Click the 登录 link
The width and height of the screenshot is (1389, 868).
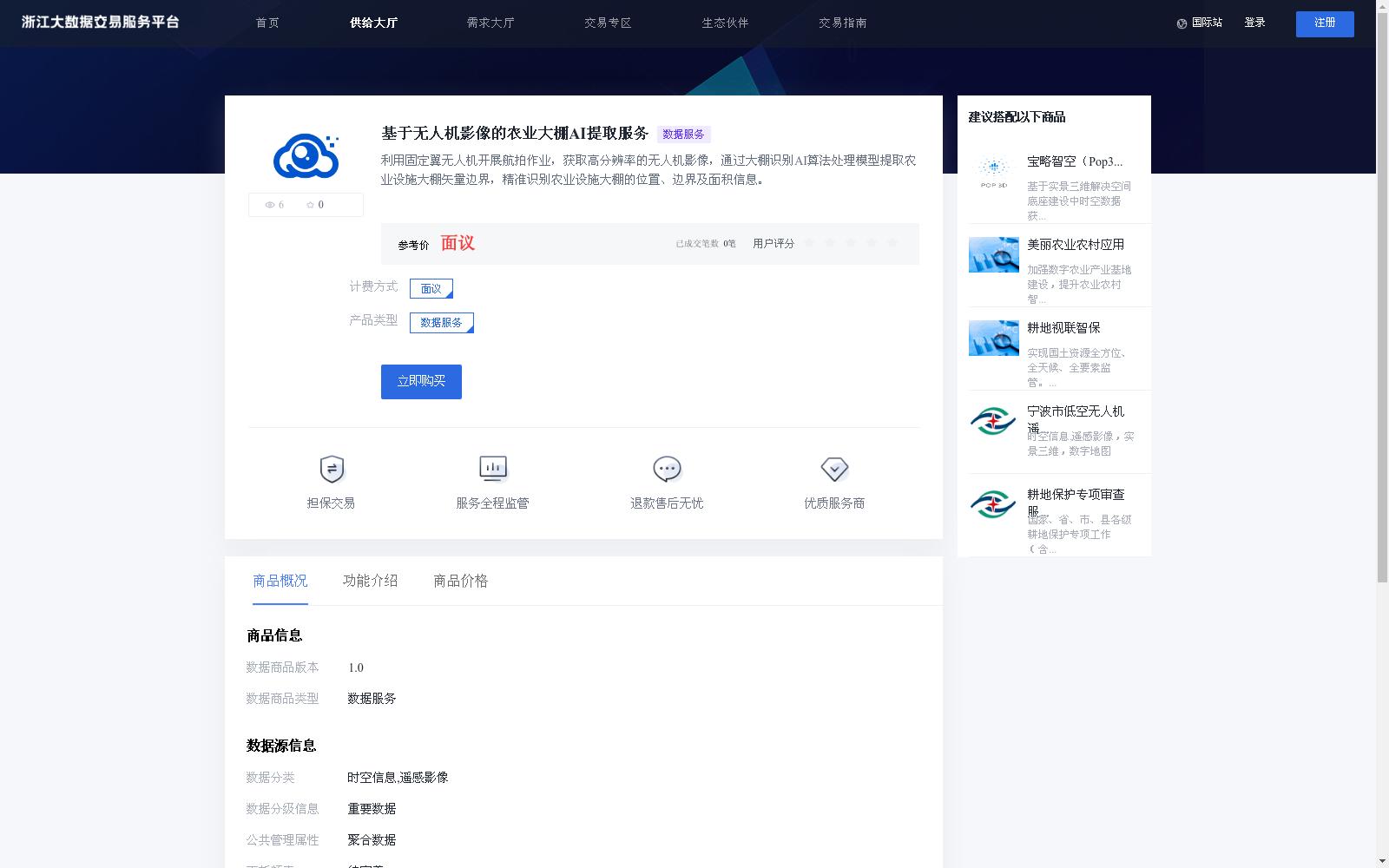click(x=1254, y=23)
